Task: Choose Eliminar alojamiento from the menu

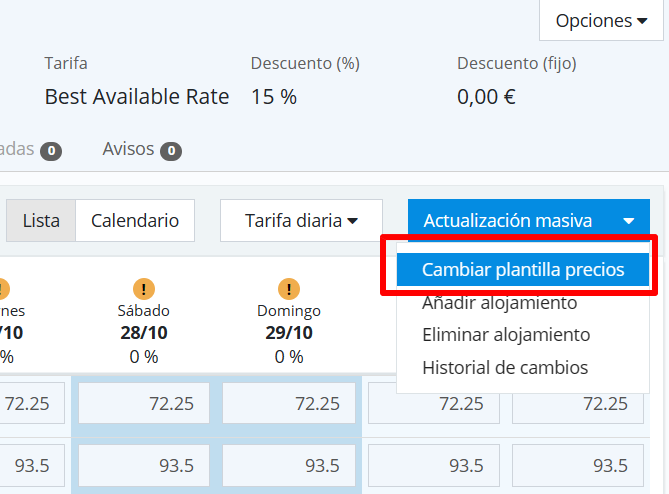Action: [x=506, y=335]
